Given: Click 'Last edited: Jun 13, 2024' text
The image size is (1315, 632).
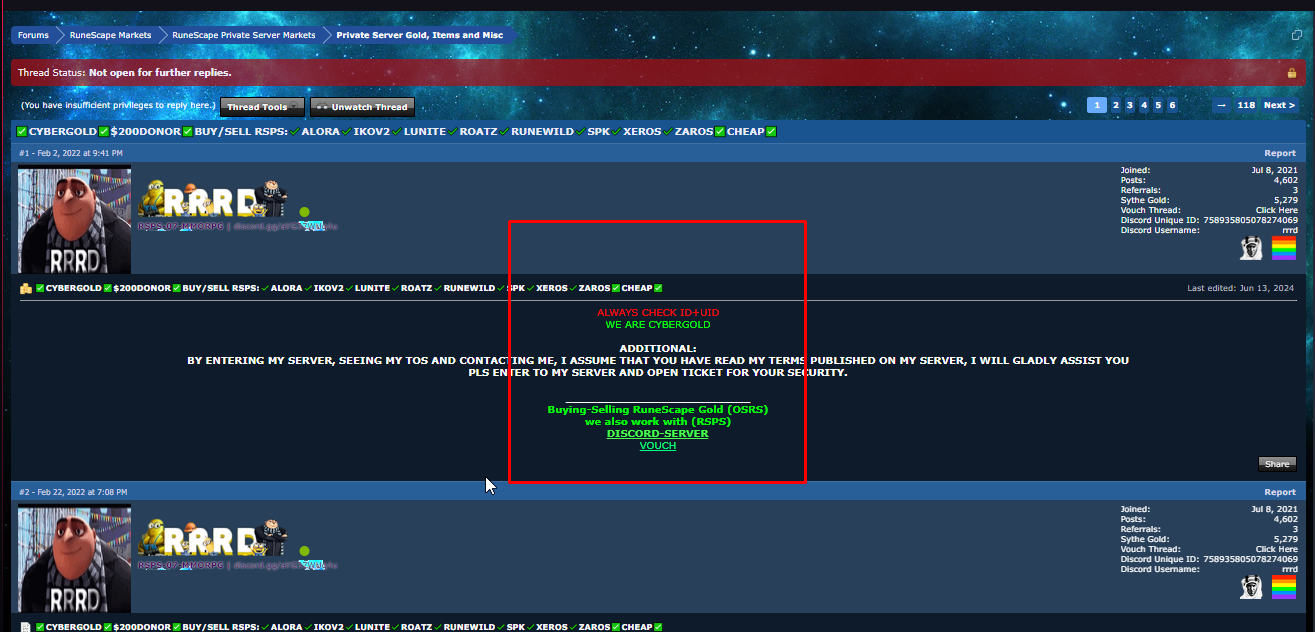Looking at the screenshot, I should (x=1242, y=288).
